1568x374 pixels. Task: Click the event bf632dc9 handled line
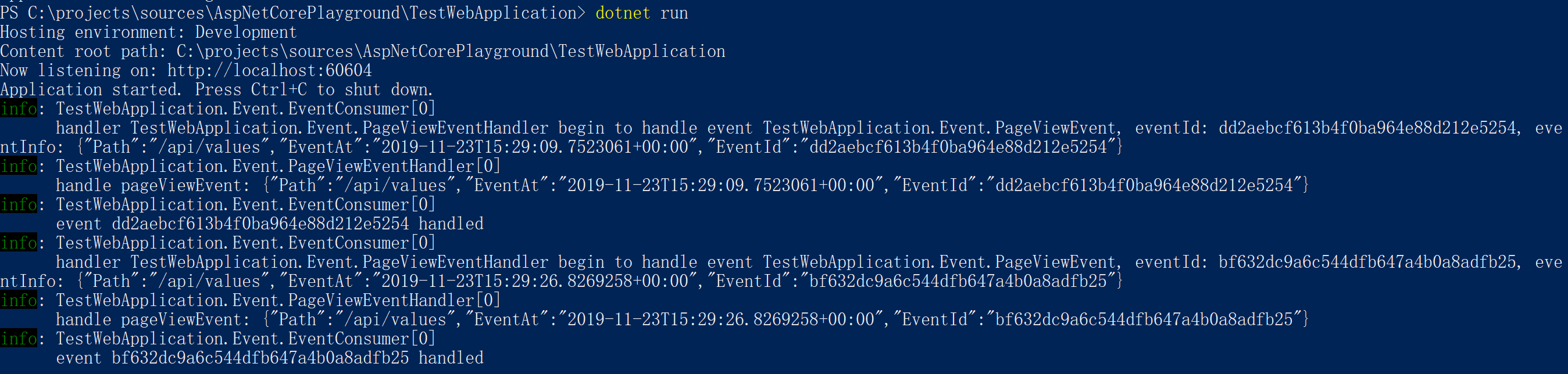pos(270,358)
